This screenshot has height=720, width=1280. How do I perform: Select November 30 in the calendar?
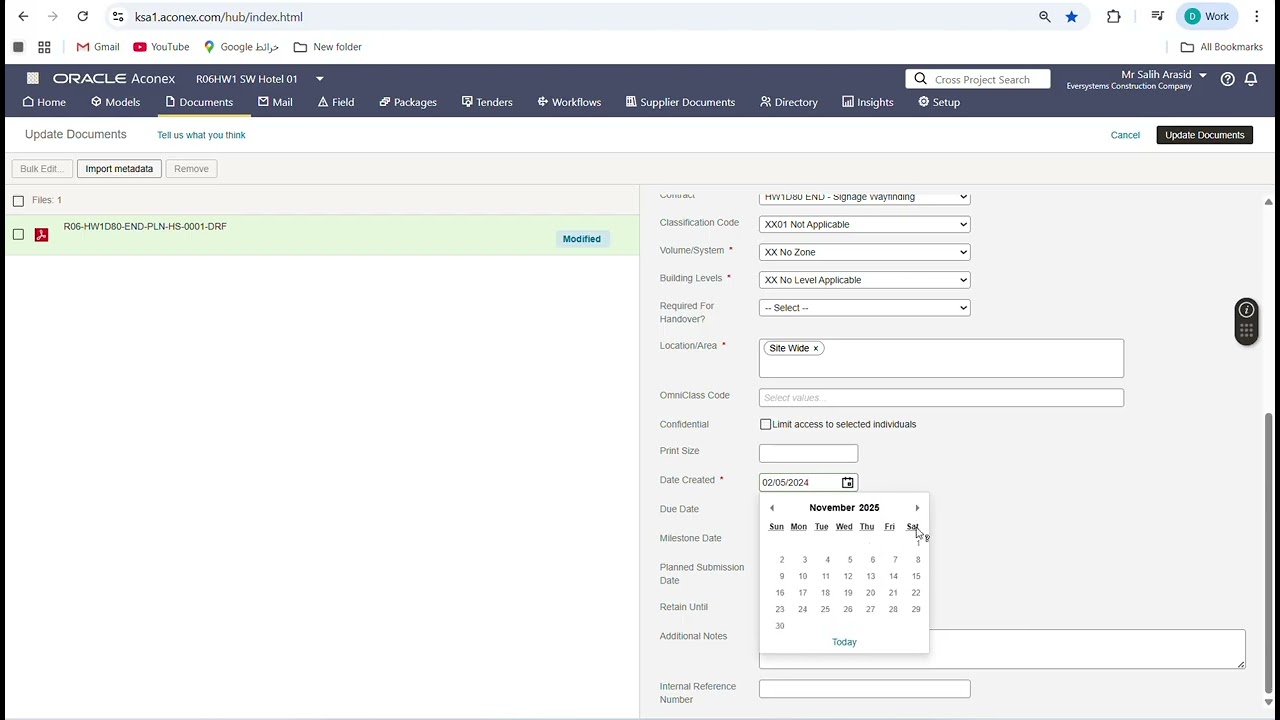[x=780, y=626]
